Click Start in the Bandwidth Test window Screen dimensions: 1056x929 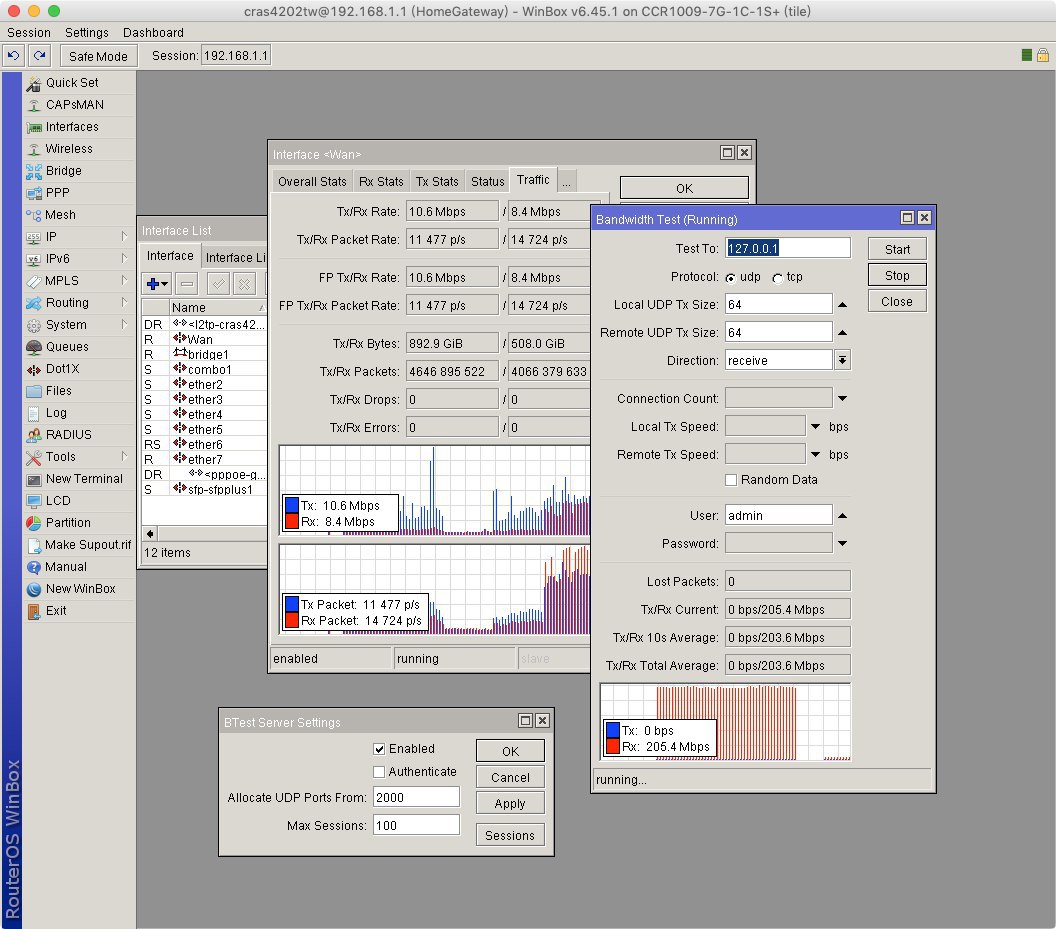click(x=897, y=249)
